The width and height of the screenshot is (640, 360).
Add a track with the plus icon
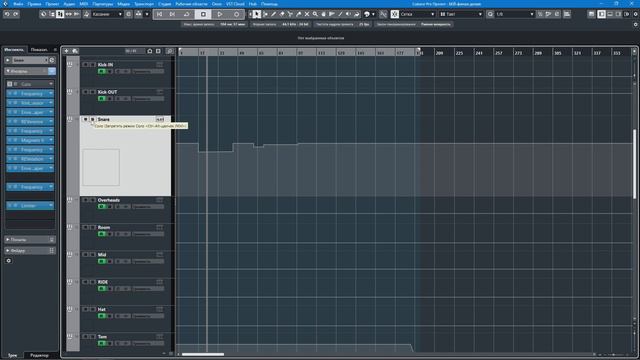(66, 51)
